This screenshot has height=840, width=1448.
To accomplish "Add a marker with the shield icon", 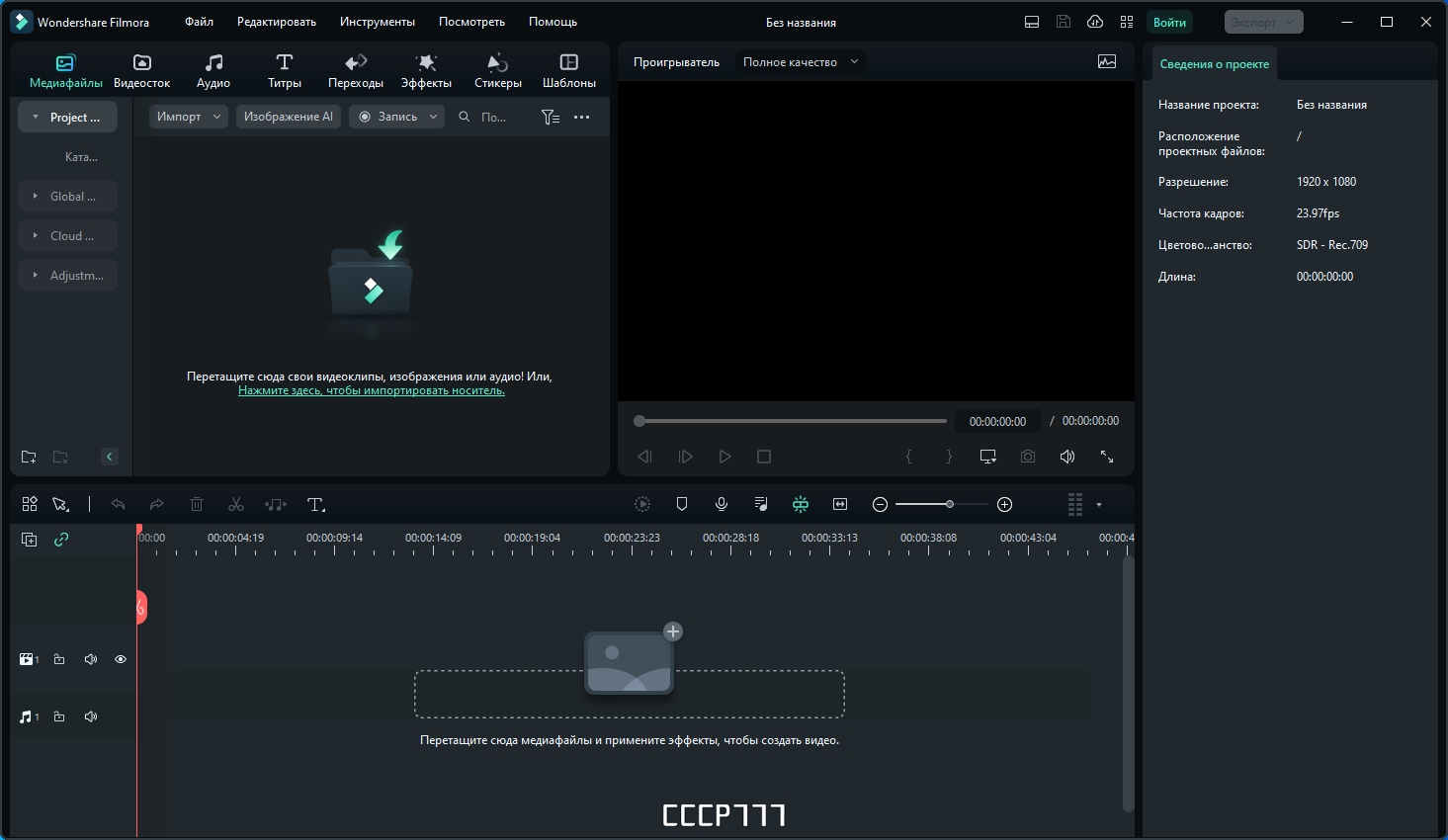I will (x=682, y=504).
